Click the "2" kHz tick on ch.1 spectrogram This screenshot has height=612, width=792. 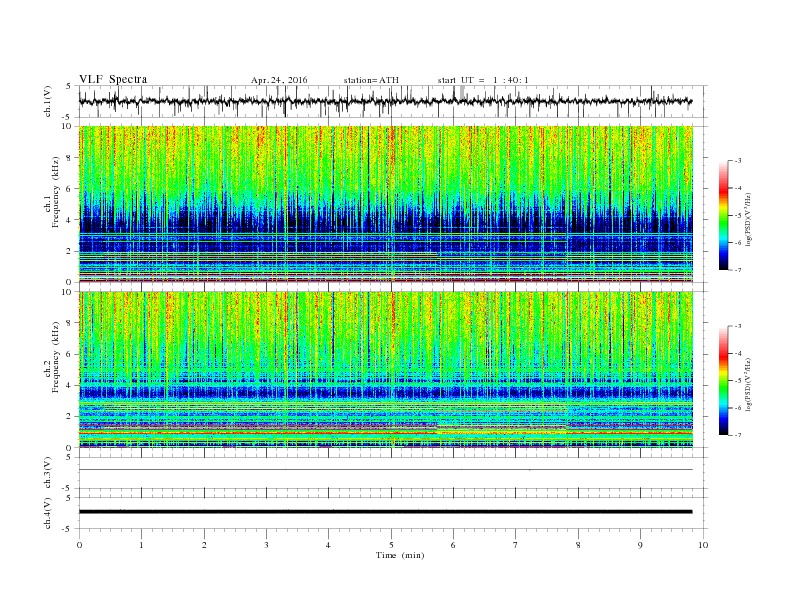pos(69,251)
